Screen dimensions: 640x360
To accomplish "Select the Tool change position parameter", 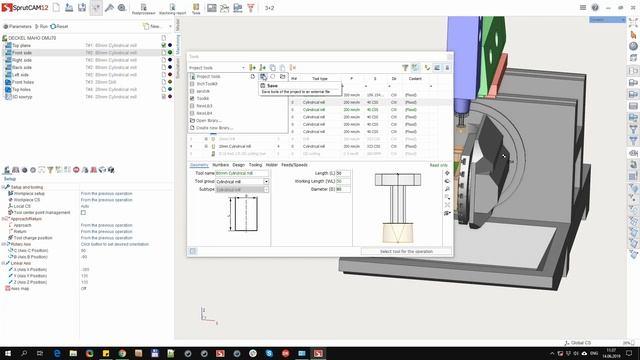I will pos(33,238).
